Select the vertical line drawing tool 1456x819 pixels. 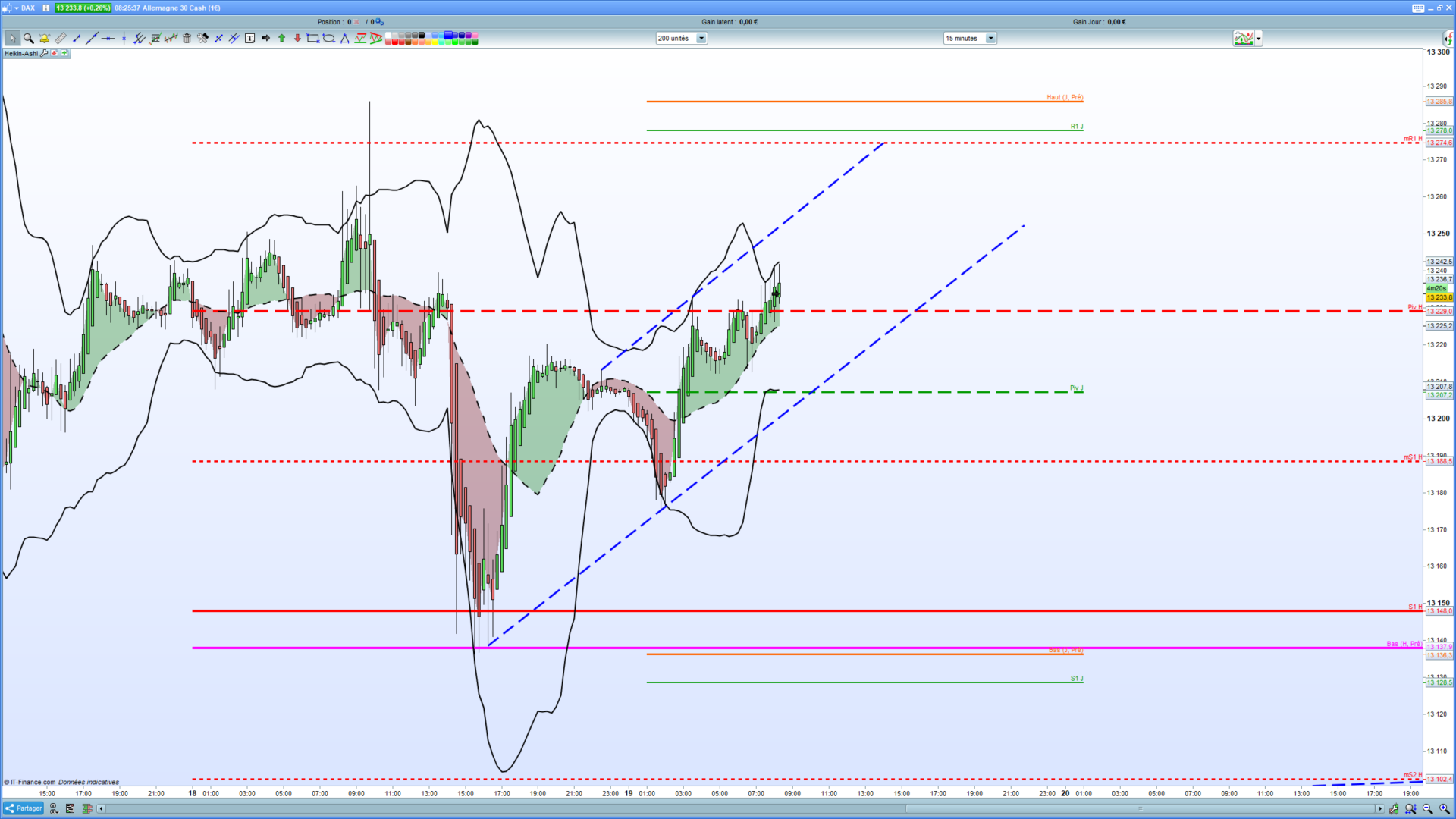[124, 38]
